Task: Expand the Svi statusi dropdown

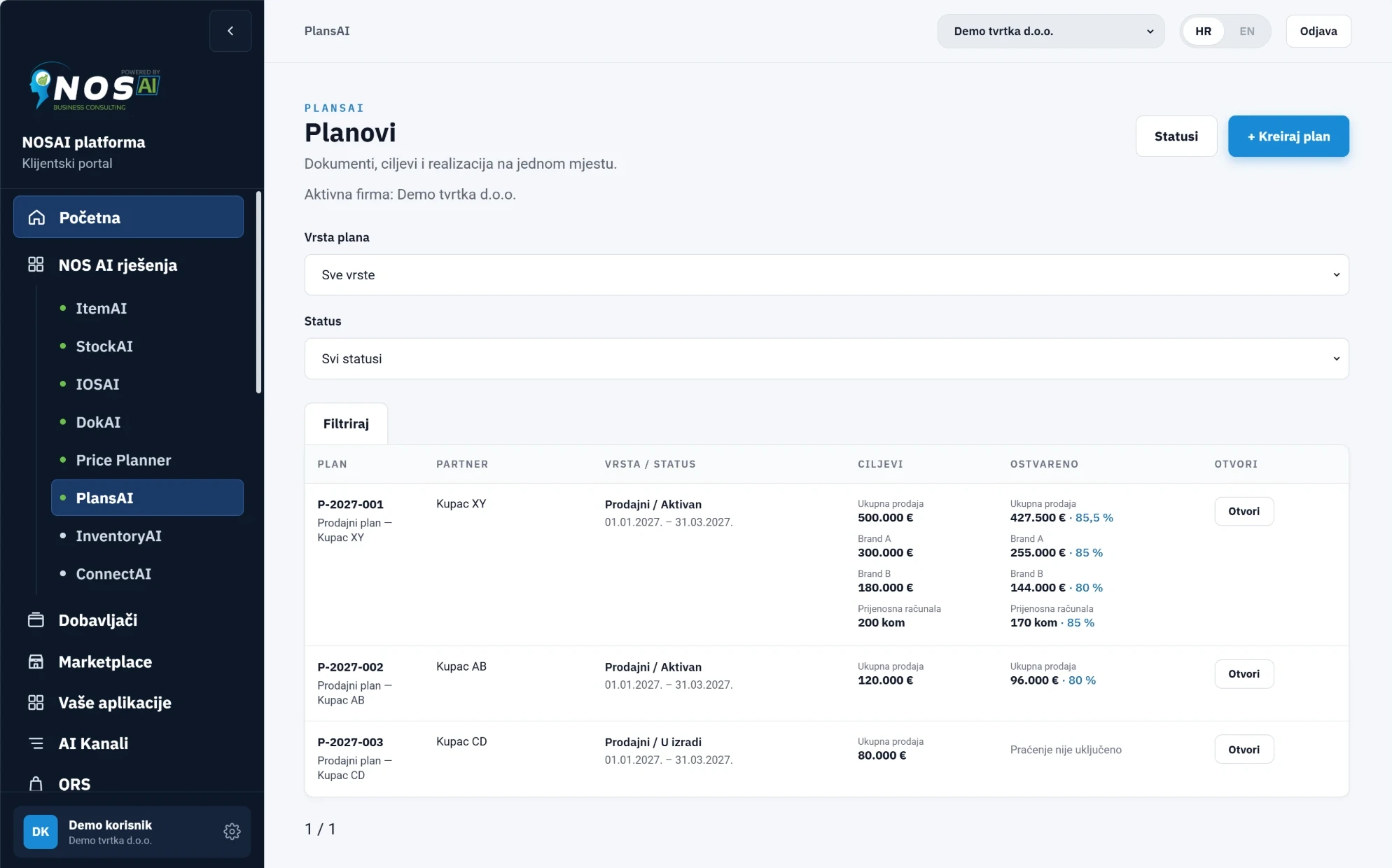Action: point(826,359)
